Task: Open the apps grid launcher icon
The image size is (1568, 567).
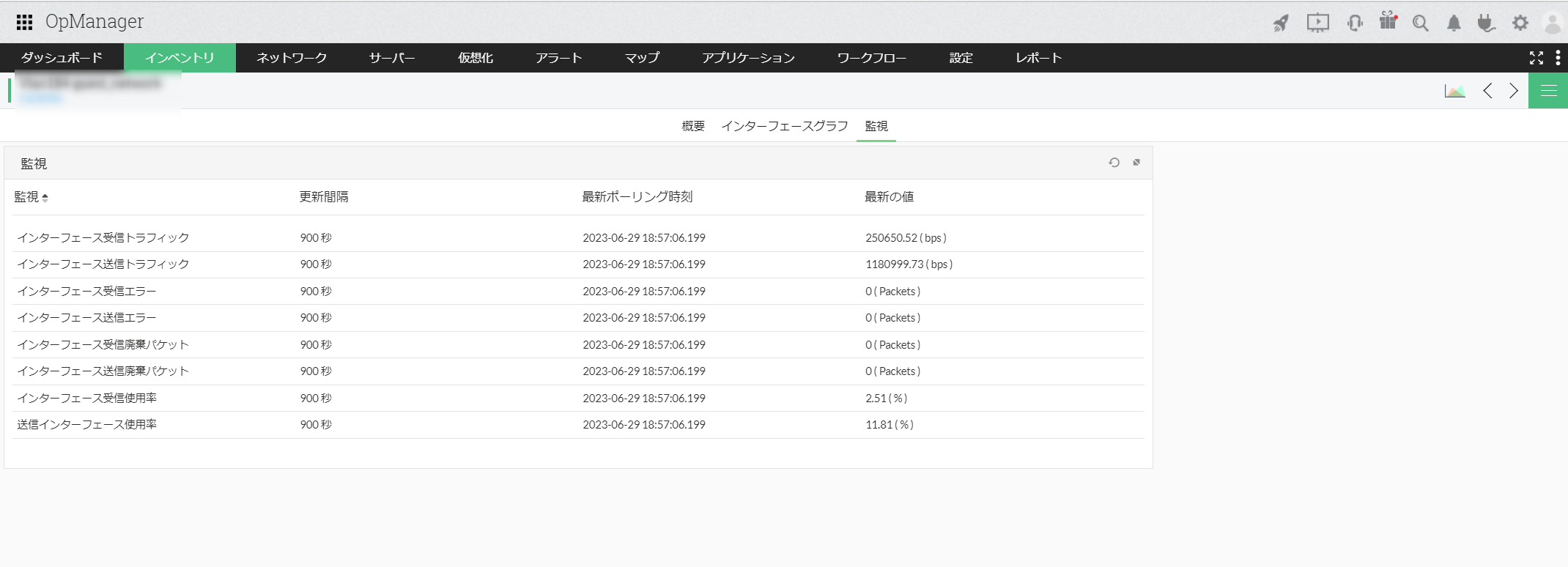Action: [24, 22]
